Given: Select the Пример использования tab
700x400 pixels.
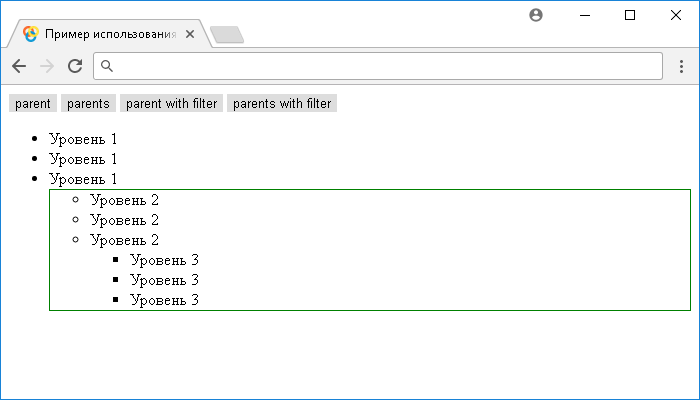Looking at the screenshot, I should [x=107, y=34].
